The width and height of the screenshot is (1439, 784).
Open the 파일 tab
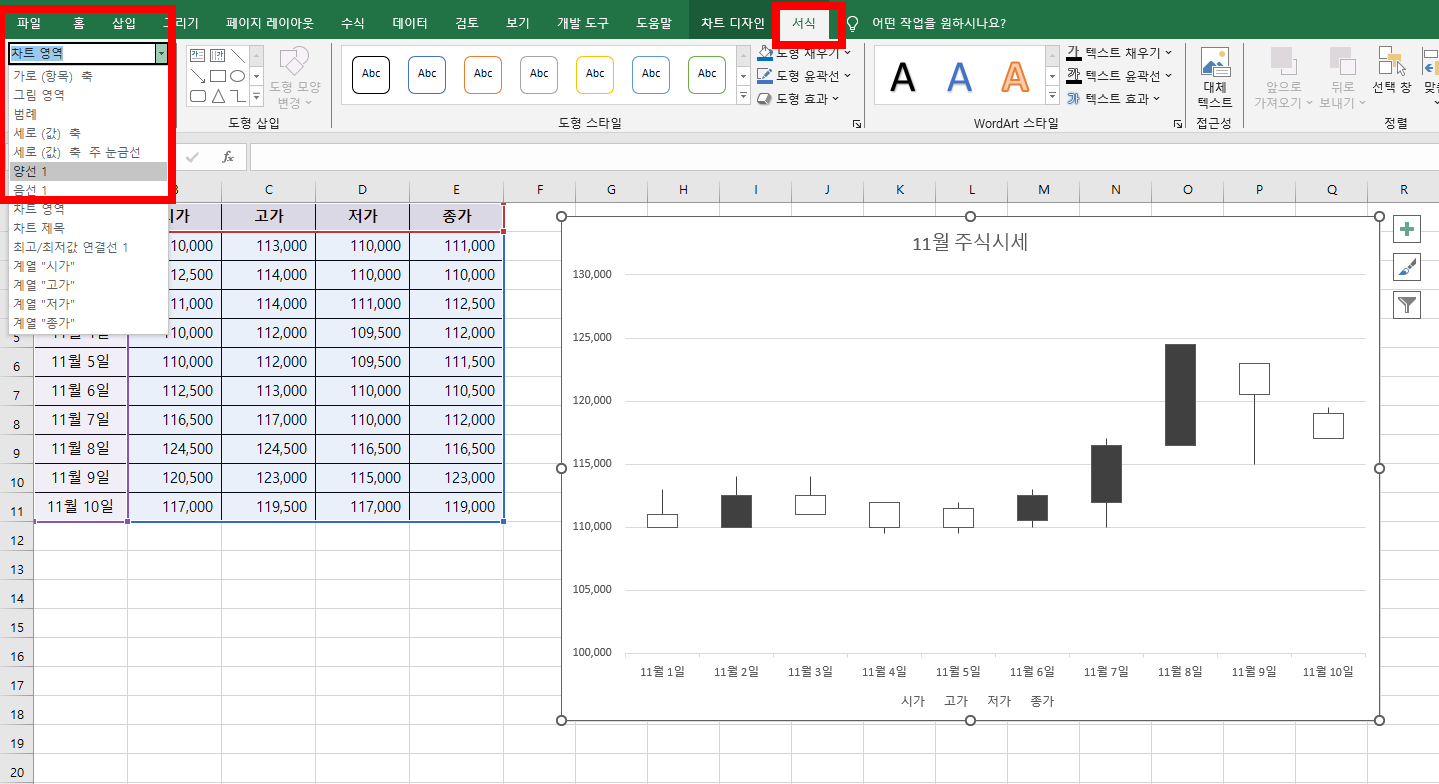click(x=29, y=22)
